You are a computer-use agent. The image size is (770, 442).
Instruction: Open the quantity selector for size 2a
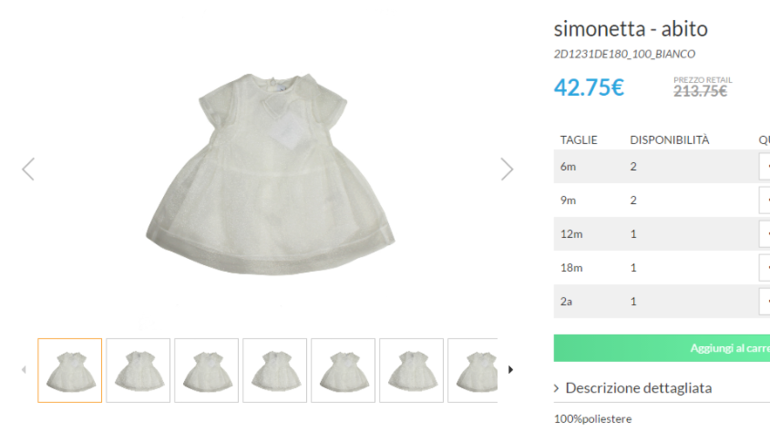coord(765,301)
